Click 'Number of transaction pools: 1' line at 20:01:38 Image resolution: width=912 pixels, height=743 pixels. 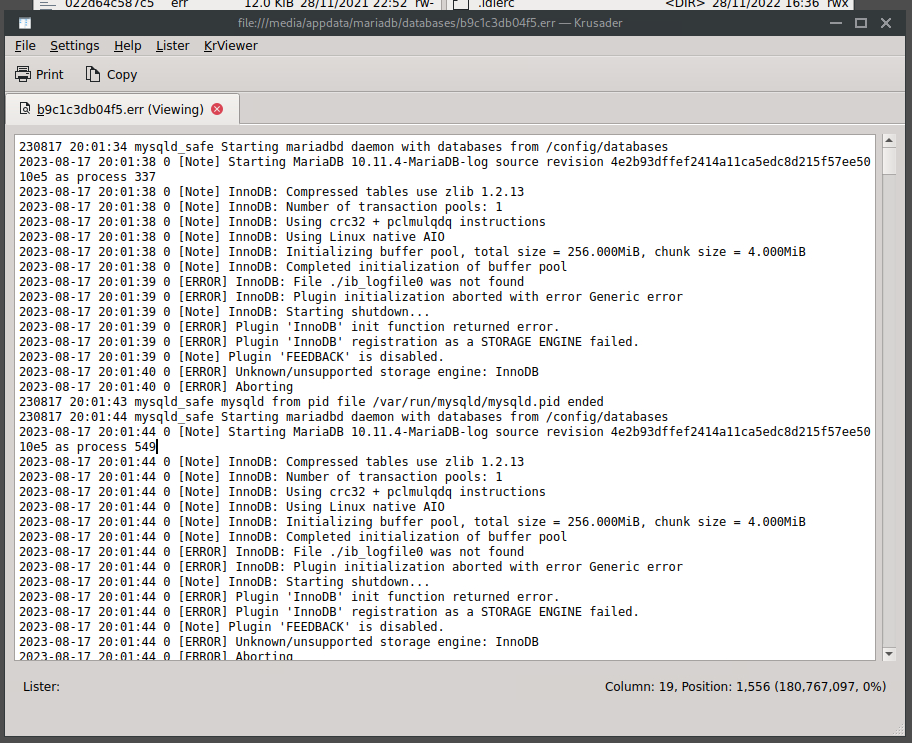261,207
